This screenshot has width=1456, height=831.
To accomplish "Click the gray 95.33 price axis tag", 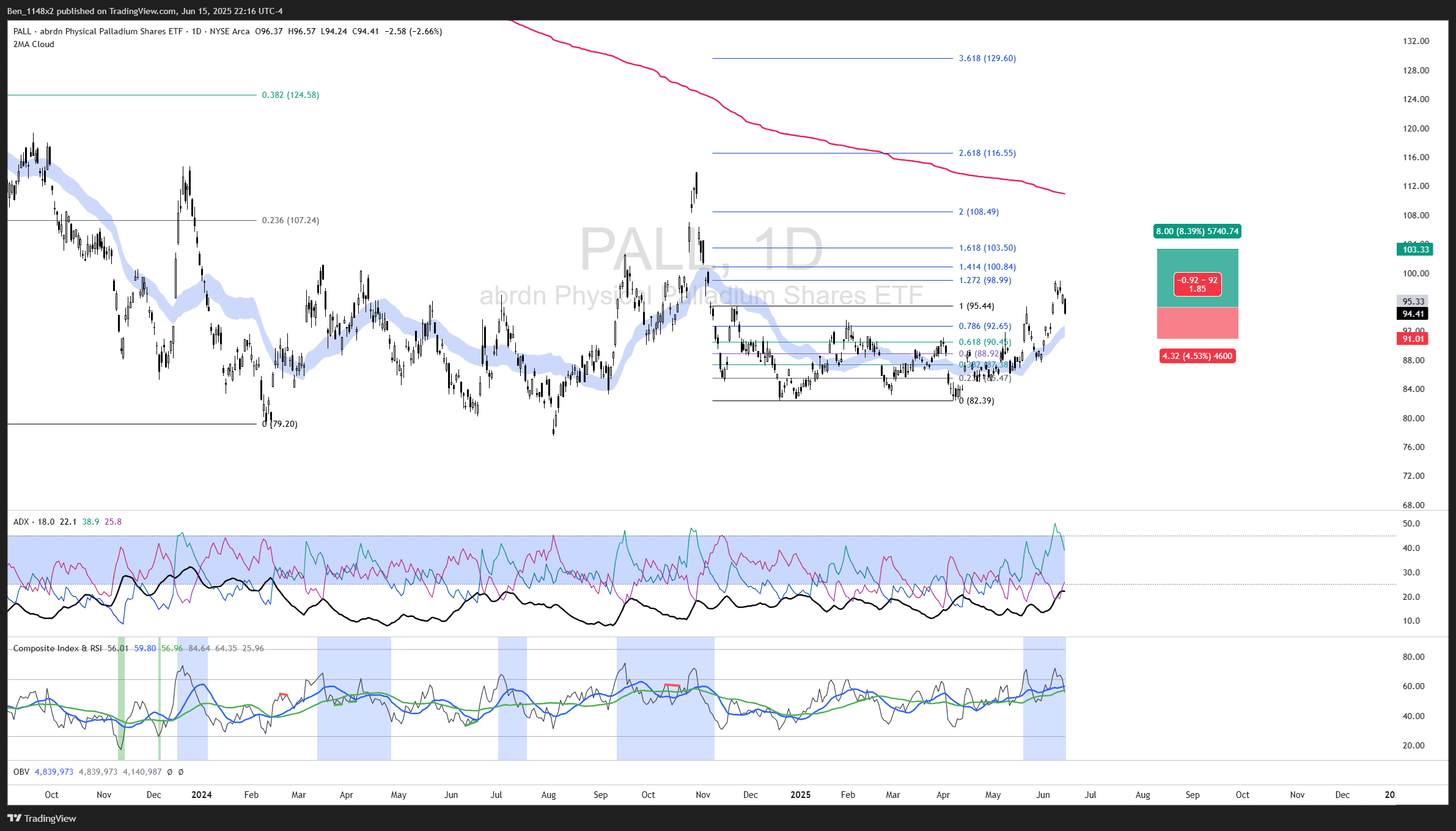I will pyautogui.click(x=1413, y=301).
